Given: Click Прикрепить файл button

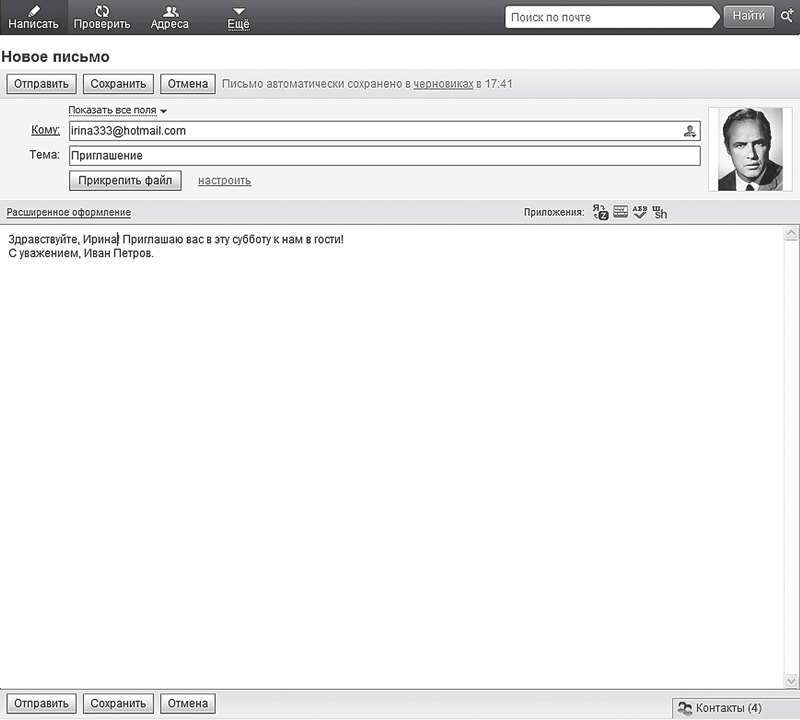Looking at the screenshot, I should click(x=125, y=180).
